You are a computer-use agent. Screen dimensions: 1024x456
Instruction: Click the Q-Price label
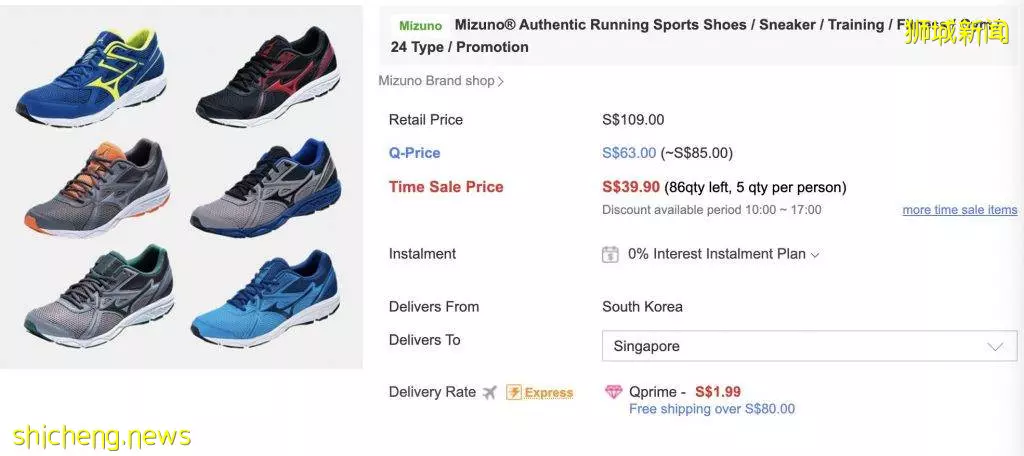point(415,153)
